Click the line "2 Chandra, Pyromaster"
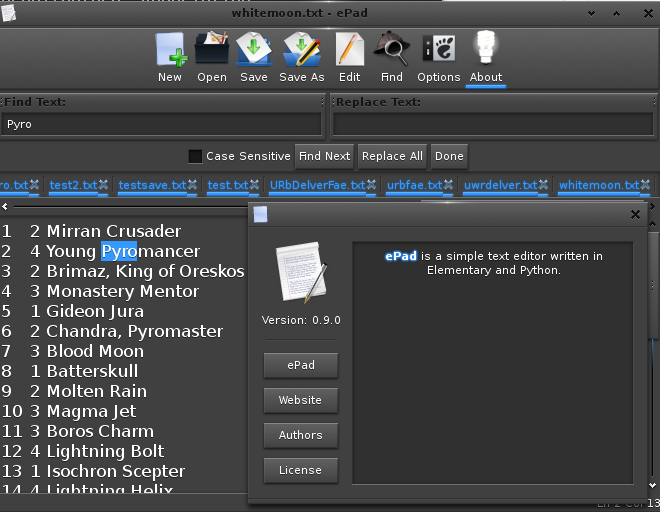 [126, 331]
